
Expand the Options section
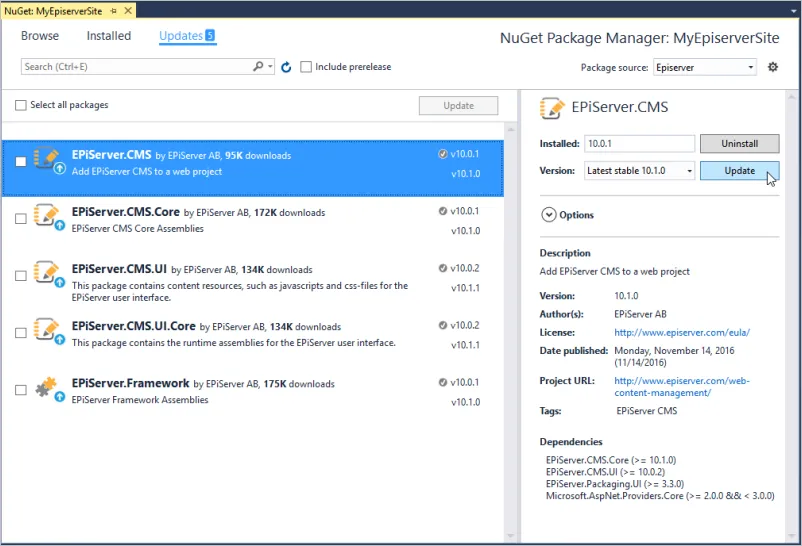[x=548, y=215]
